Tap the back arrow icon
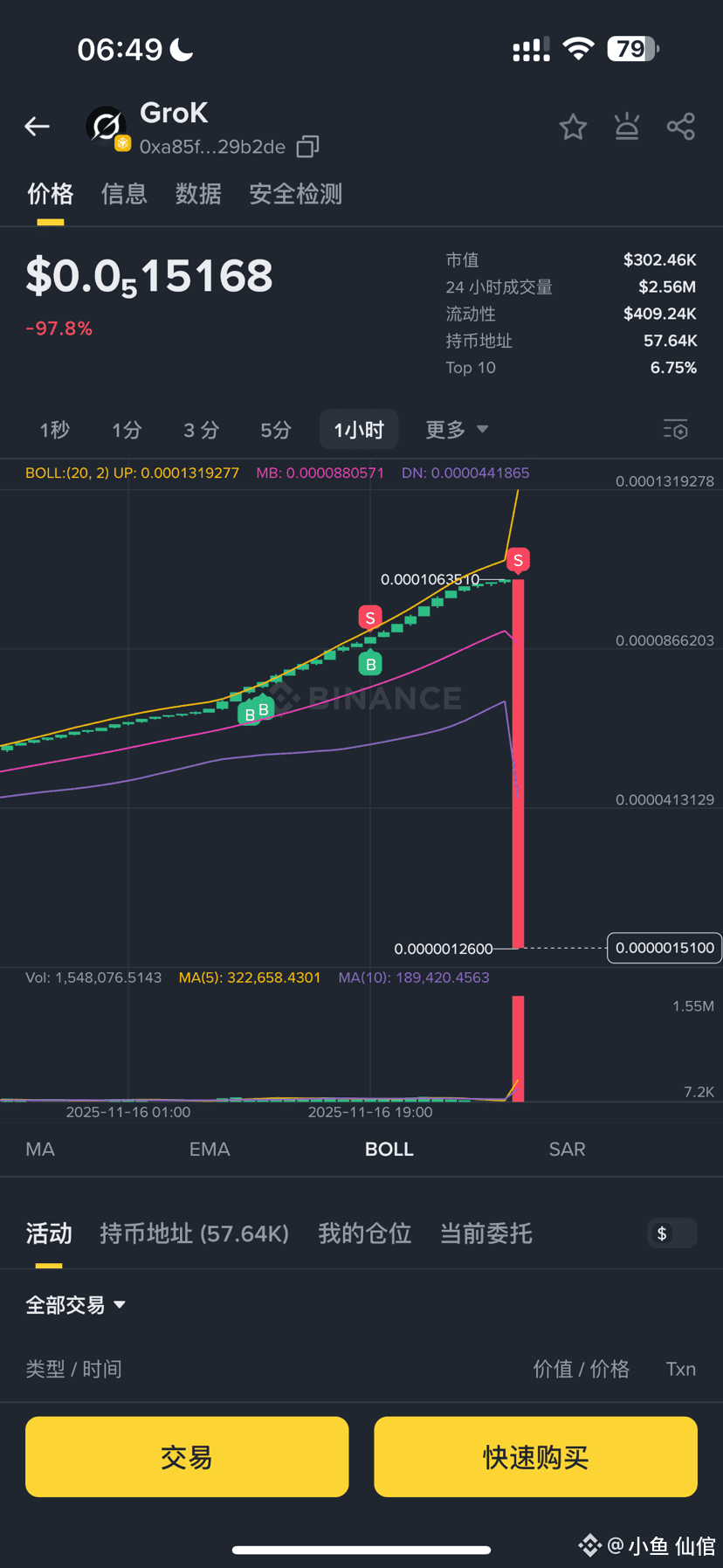 pyautogui.click(x=37, y=127)
